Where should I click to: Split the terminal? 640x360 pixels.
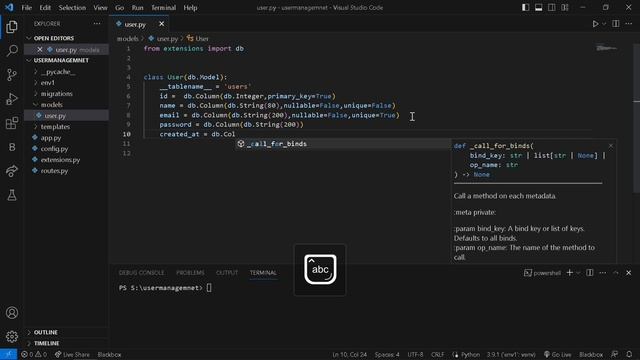click(590, 273)
